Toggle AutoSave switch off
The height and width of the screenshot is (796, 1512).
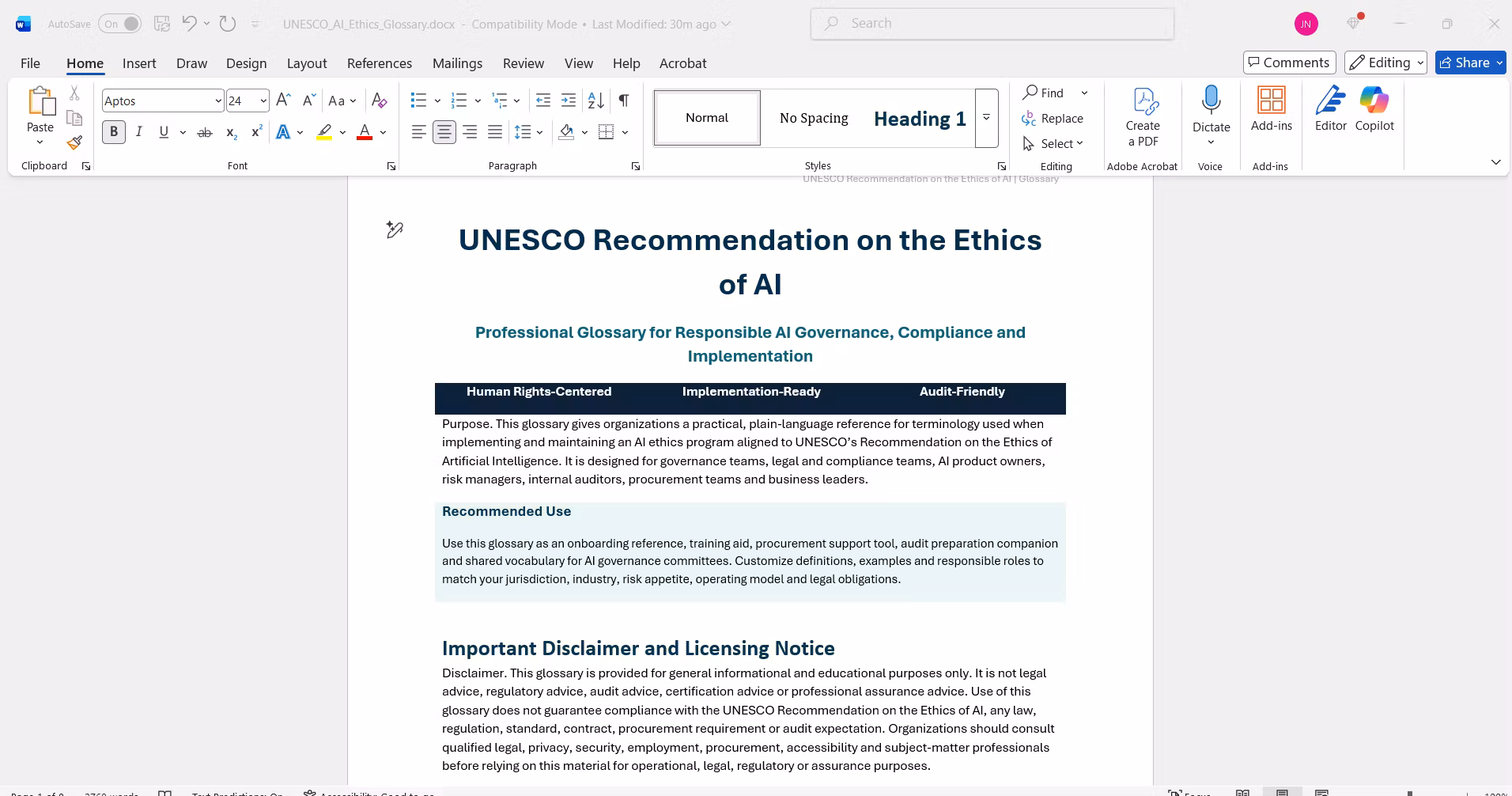(120, 24)
